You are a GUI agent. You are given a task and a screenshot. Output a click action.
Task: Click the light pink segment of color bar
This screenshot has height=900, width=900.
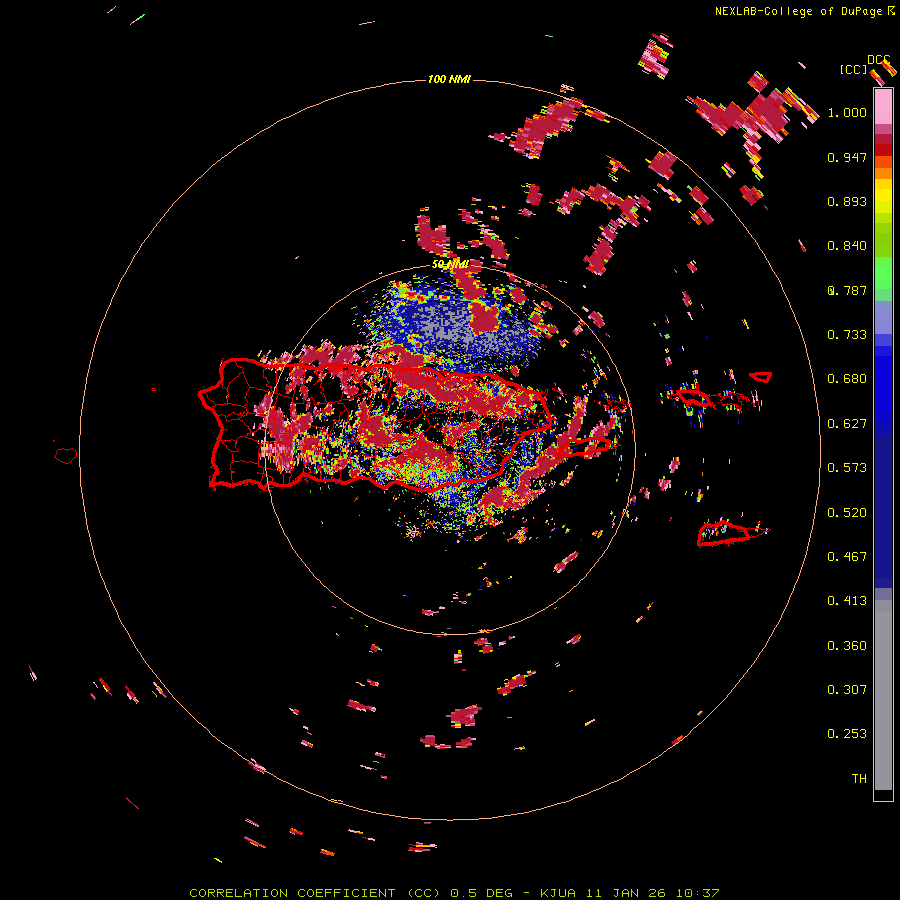click(883, 106)
